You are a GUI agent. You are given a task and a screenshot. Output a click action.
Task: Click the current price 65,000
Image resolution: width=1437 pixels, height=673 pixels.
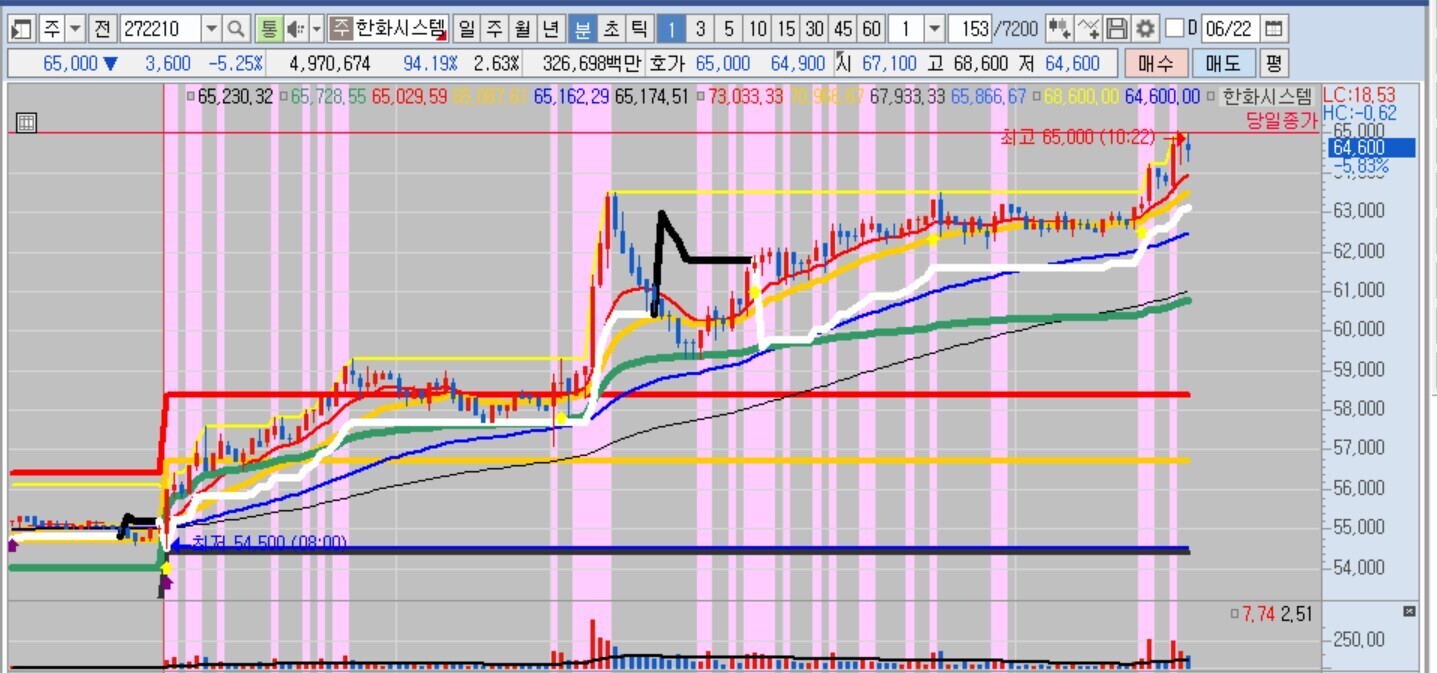(x=70, y=64)
